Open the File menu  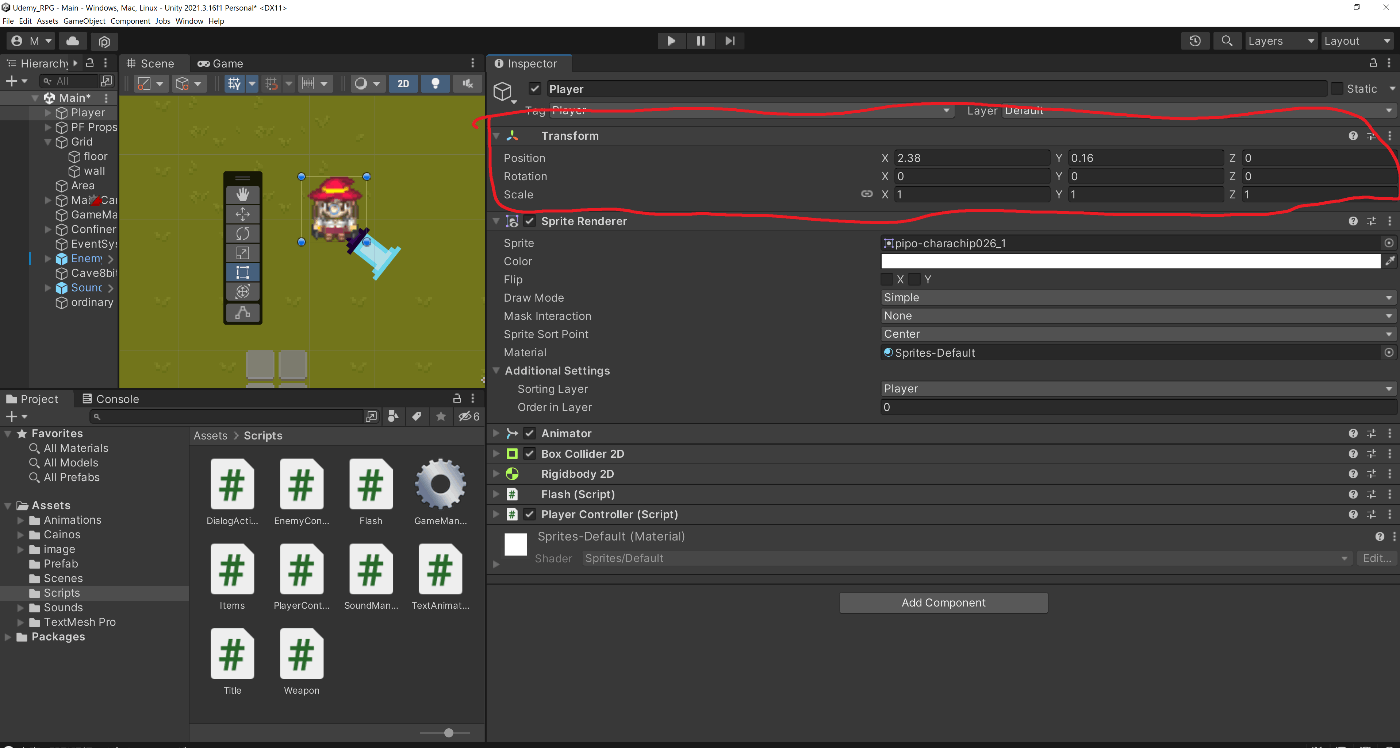(8, 21)
